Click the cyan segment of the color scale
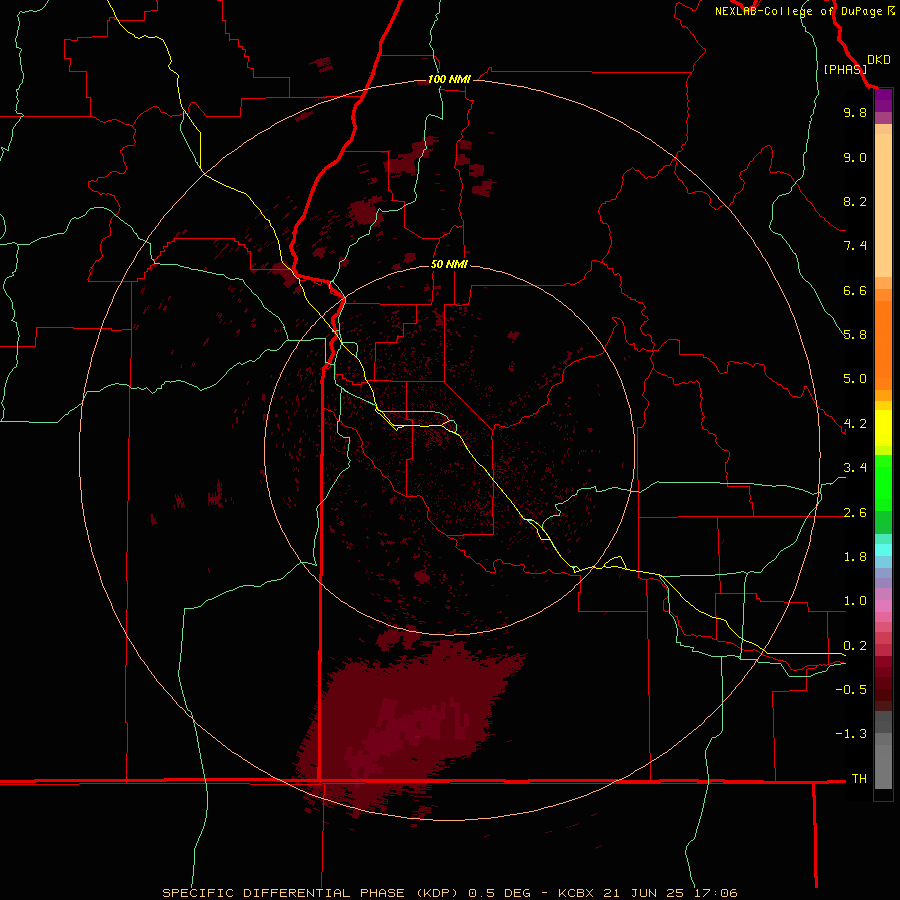The height and width of the screenshot is (900, 900). coord(883,550)
